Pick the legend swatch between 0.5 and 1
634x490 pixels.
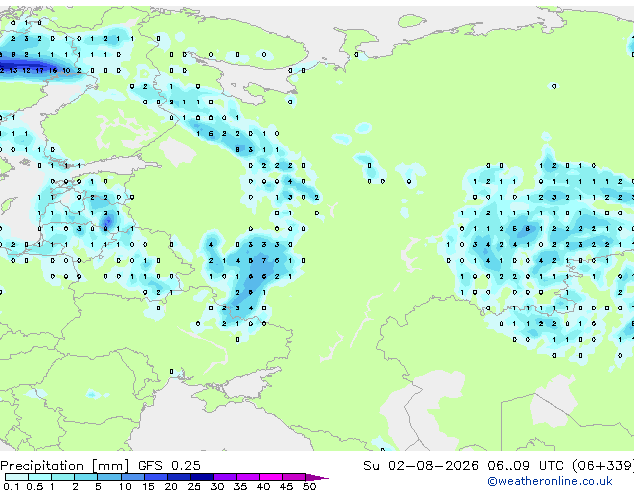coord(40,477)
